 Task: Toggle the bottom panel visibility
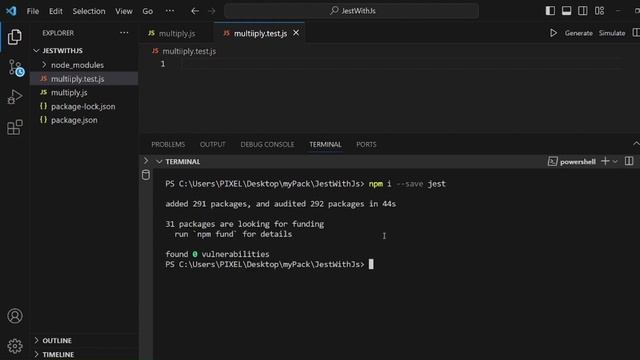click(x=567, y=11)
